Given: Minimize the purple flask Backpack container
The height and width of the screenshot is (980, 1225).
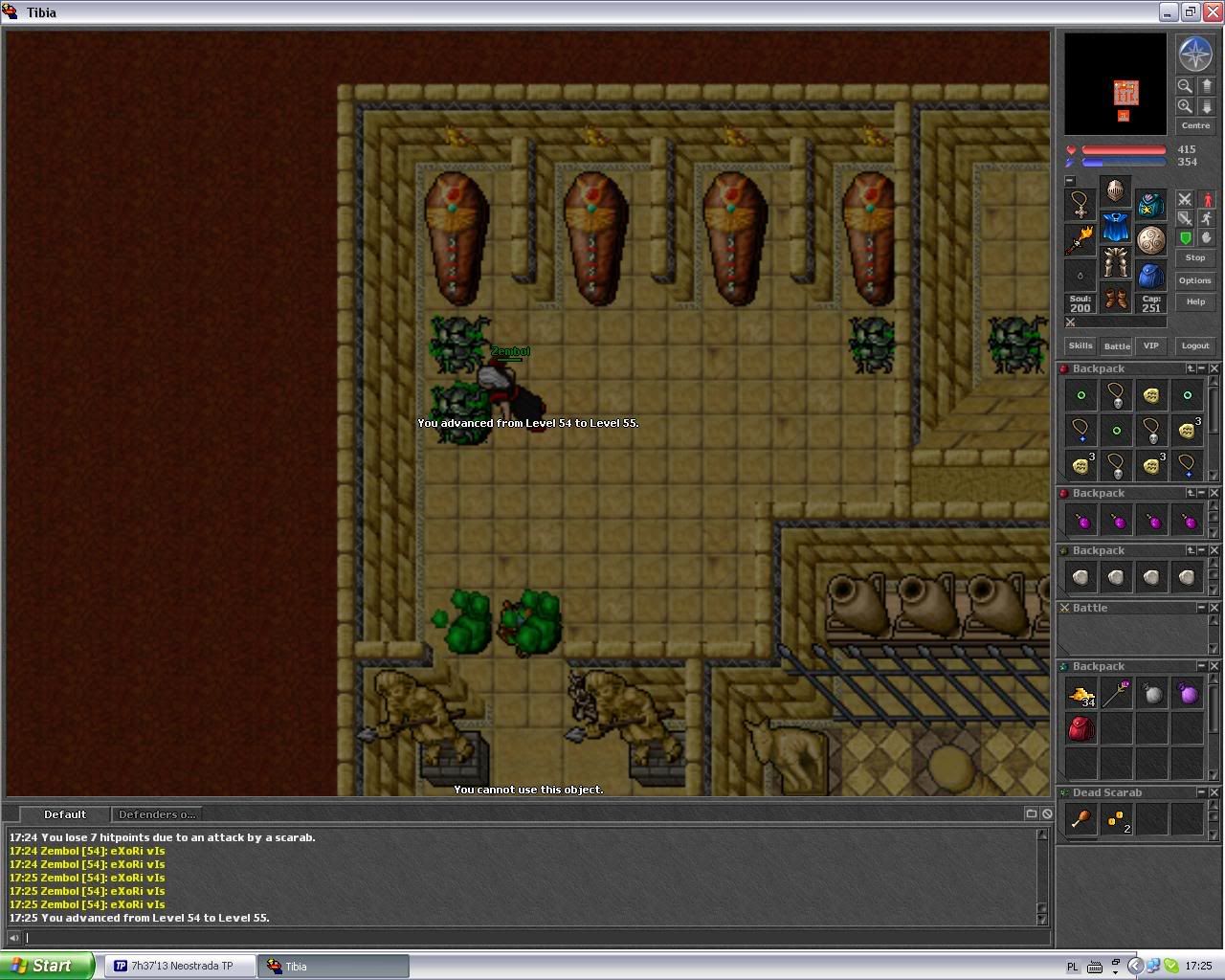Looking at the screenshot, I should (x=1202, y=493).
